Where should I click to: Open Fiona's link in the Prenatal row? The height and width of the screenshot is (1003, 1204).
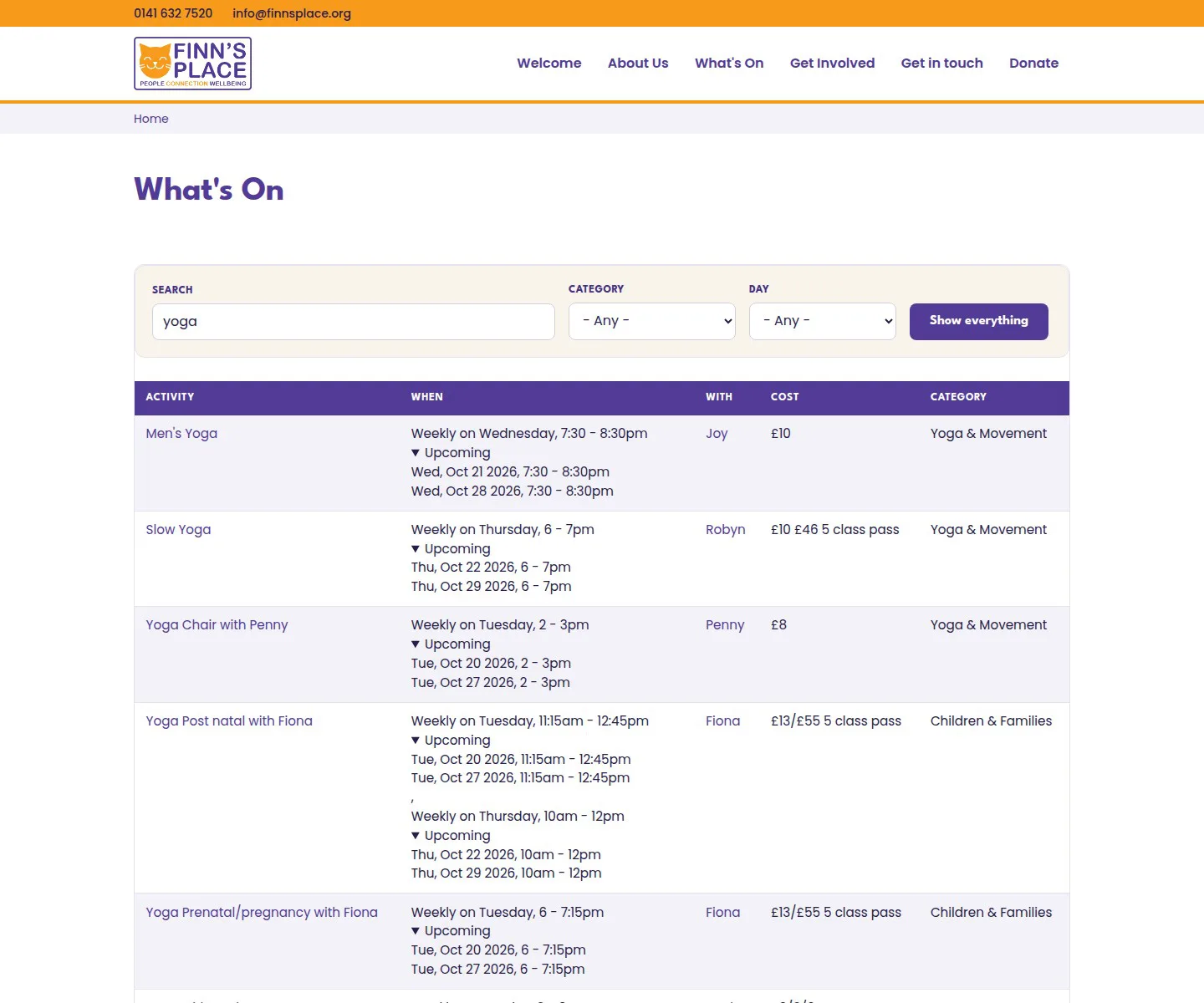click(x=723, y=913)
